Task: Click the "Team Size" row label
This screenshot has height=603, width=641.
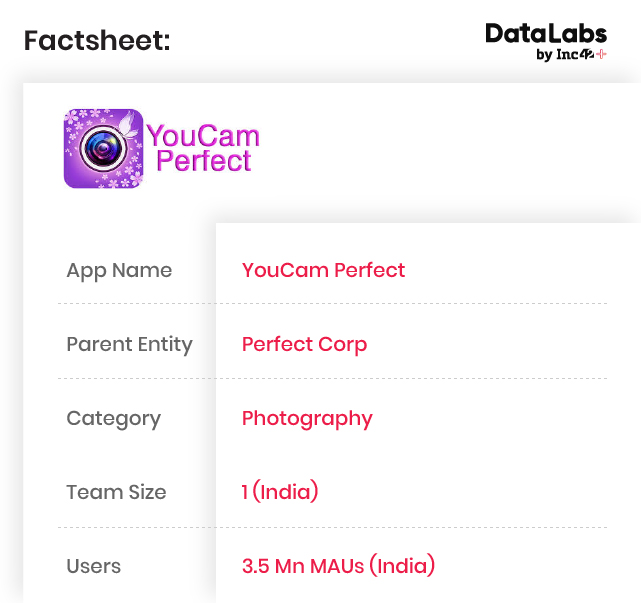Action: (x=116, y=492)
